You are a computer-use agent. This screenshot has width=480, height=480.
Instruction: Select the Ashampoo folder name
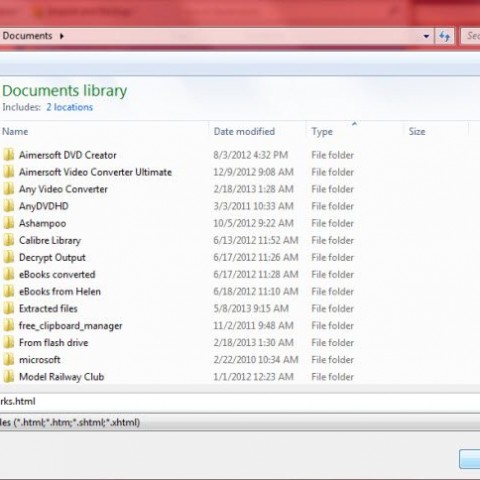pyautogui.click(x=42, y=223)
